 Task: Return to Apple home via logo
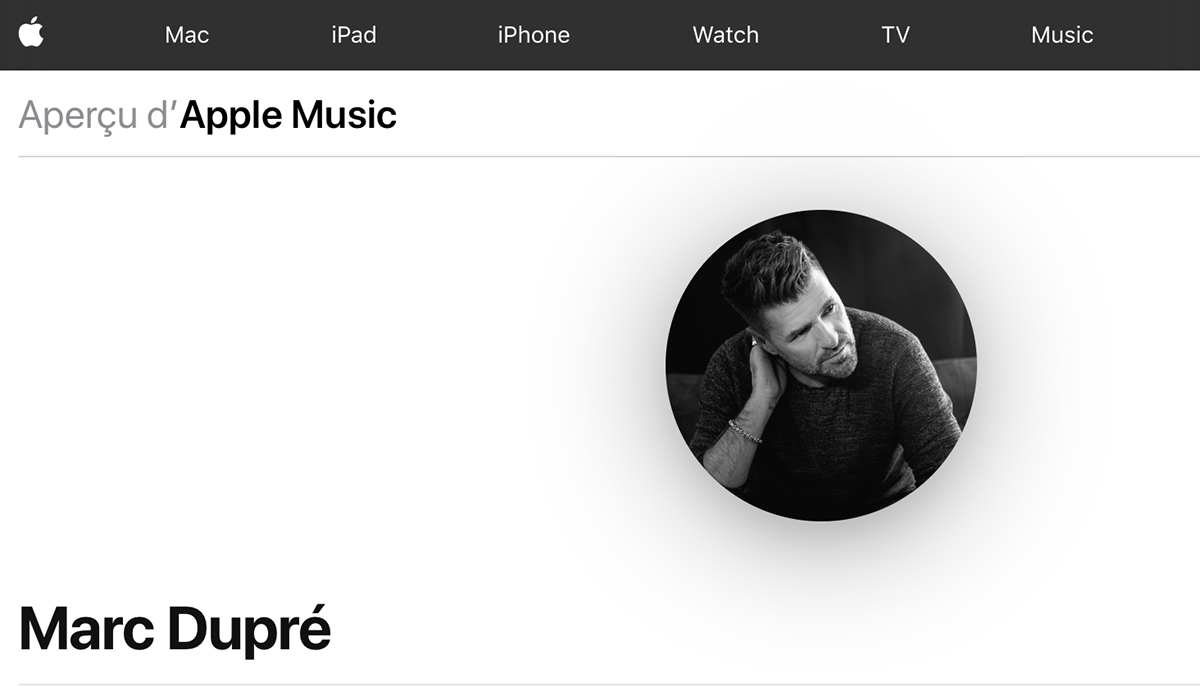click(x=31, y=33)
